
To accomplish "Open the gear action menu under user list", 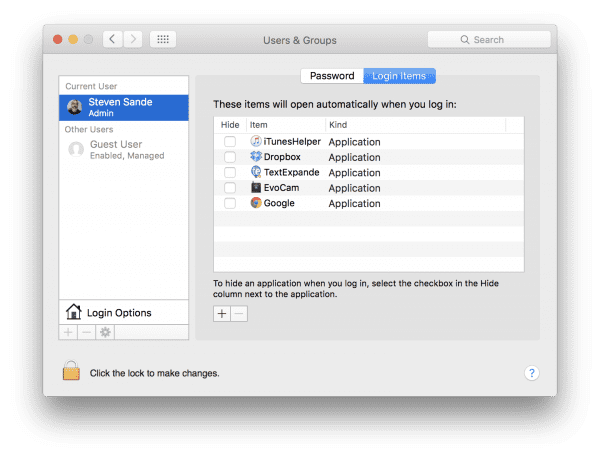I will tap(104, 332).
